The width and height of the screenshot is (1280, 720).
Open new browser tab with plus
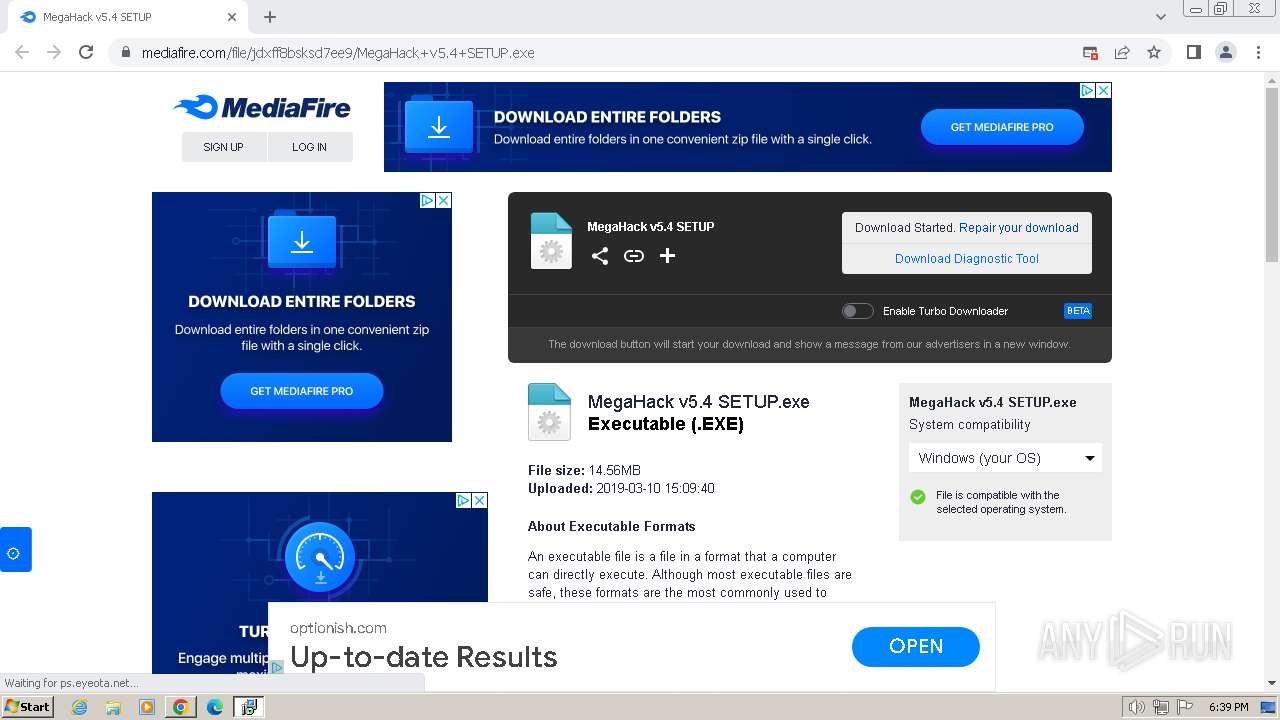pos(270,17)
